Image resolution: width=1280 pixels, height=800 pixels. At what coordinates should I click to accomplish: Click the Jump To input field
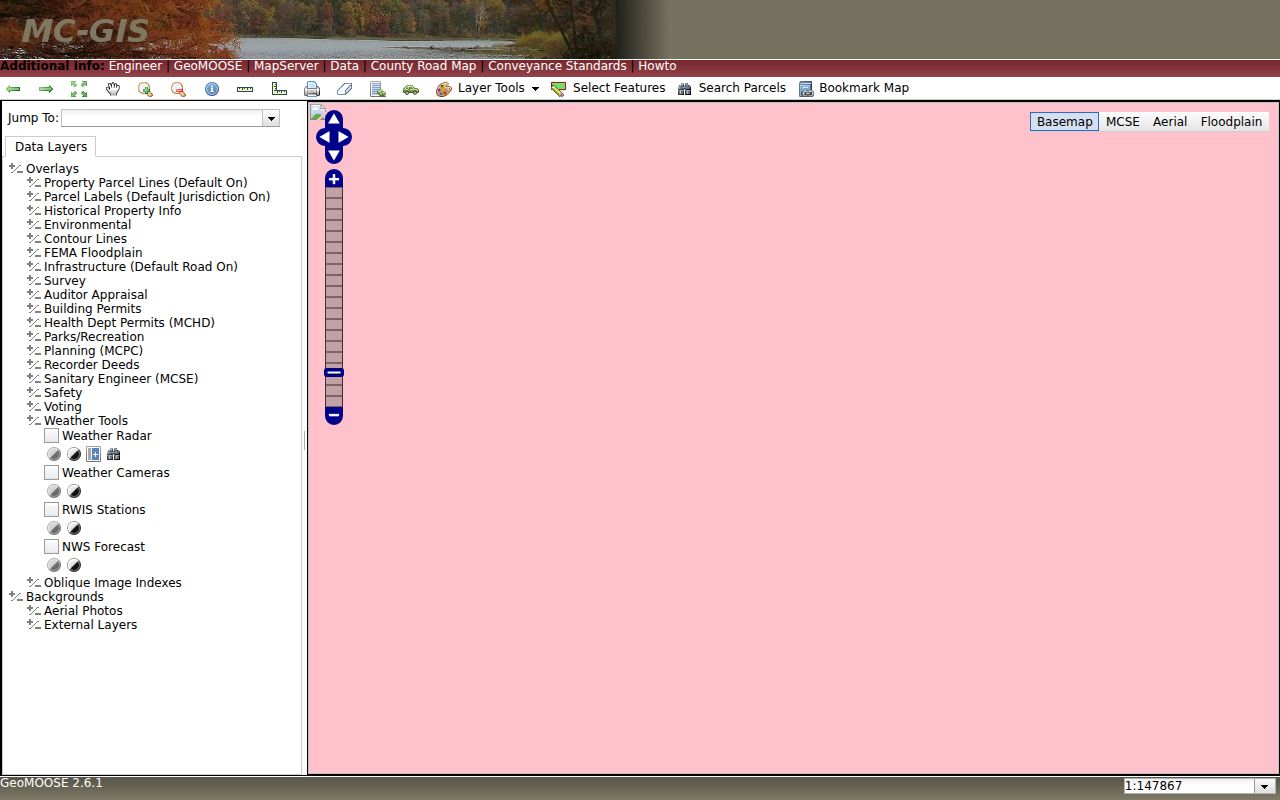(162, 118)
